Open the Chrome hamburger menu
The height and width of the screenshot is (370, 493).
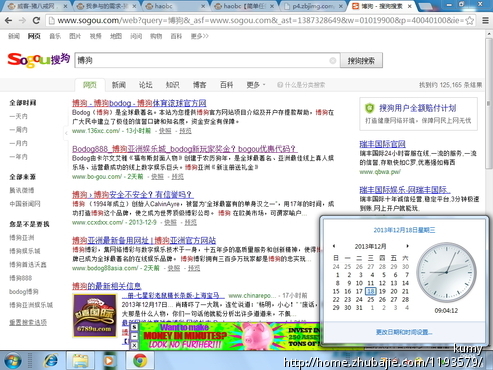point(485,21)
